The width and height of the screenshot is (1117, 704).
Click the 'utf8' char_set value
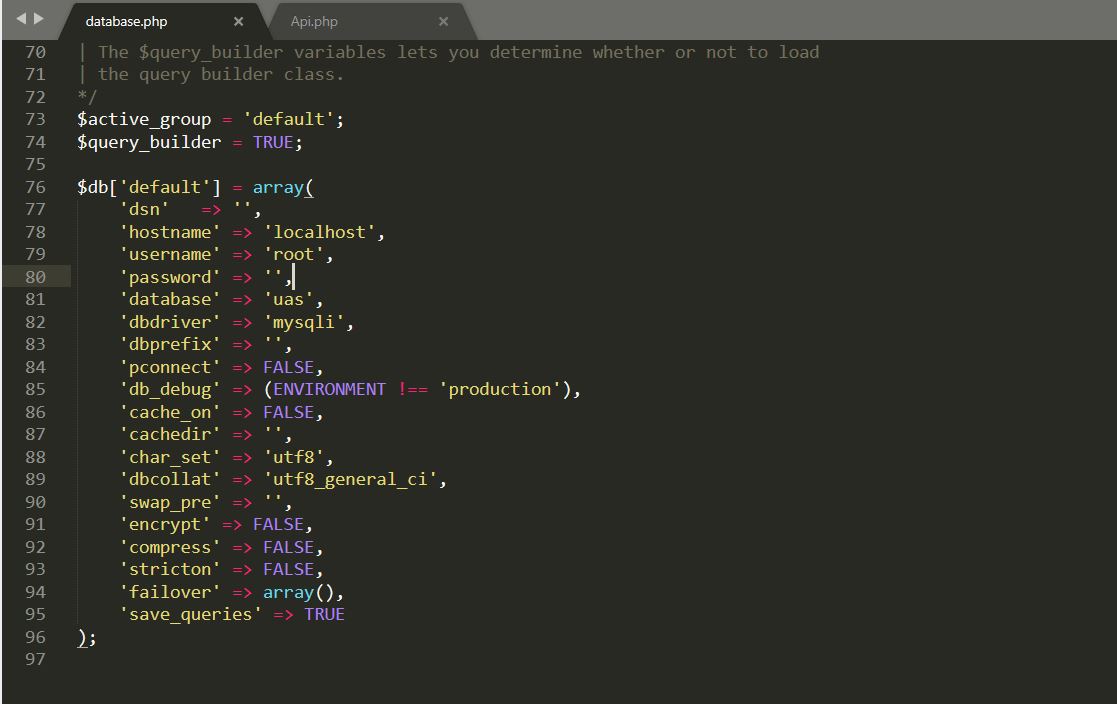pos(293,457)
